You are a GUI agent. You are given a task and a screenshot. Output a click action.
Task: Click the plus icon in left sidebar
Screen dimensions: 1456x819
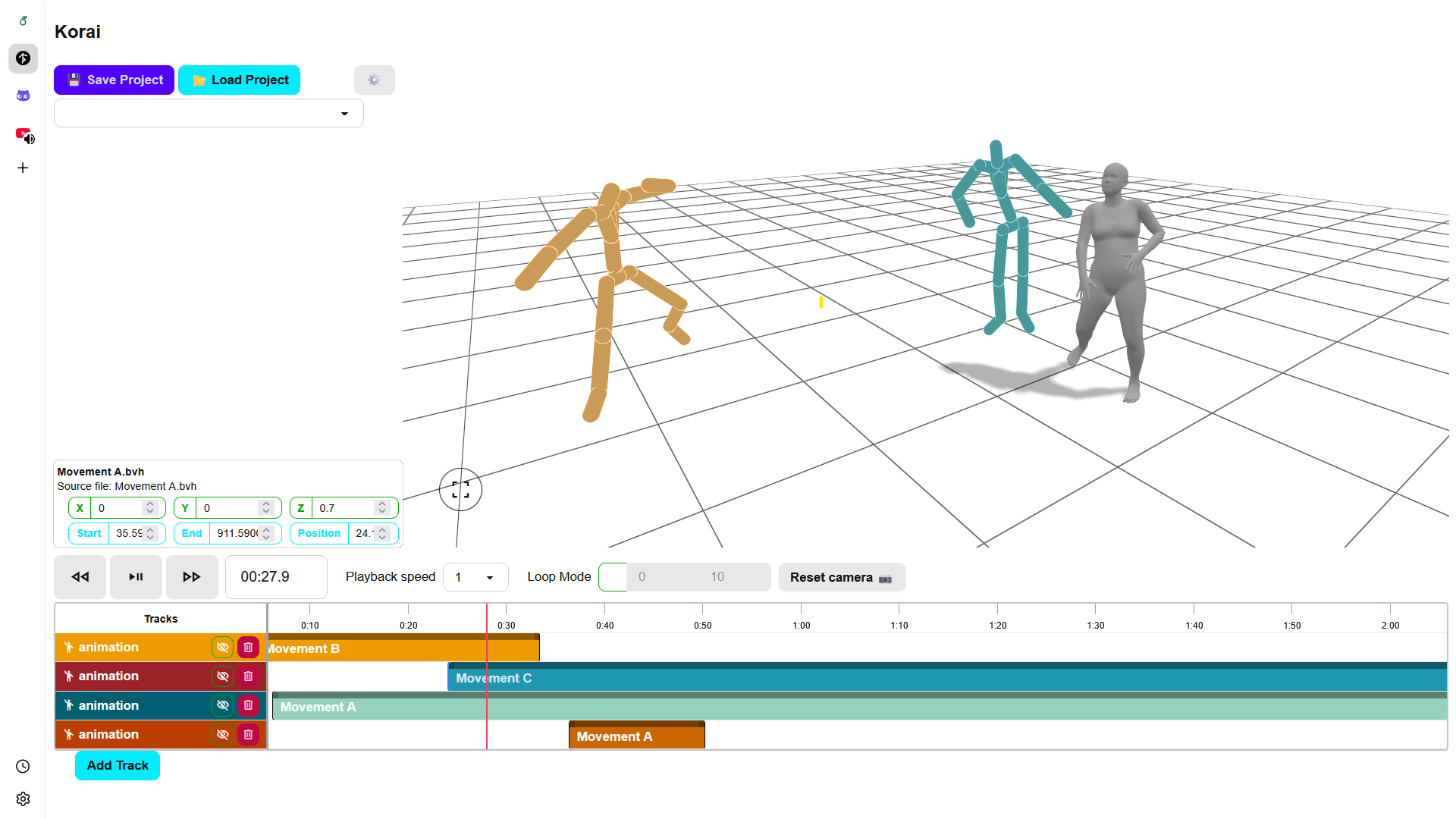pos(23,168)
